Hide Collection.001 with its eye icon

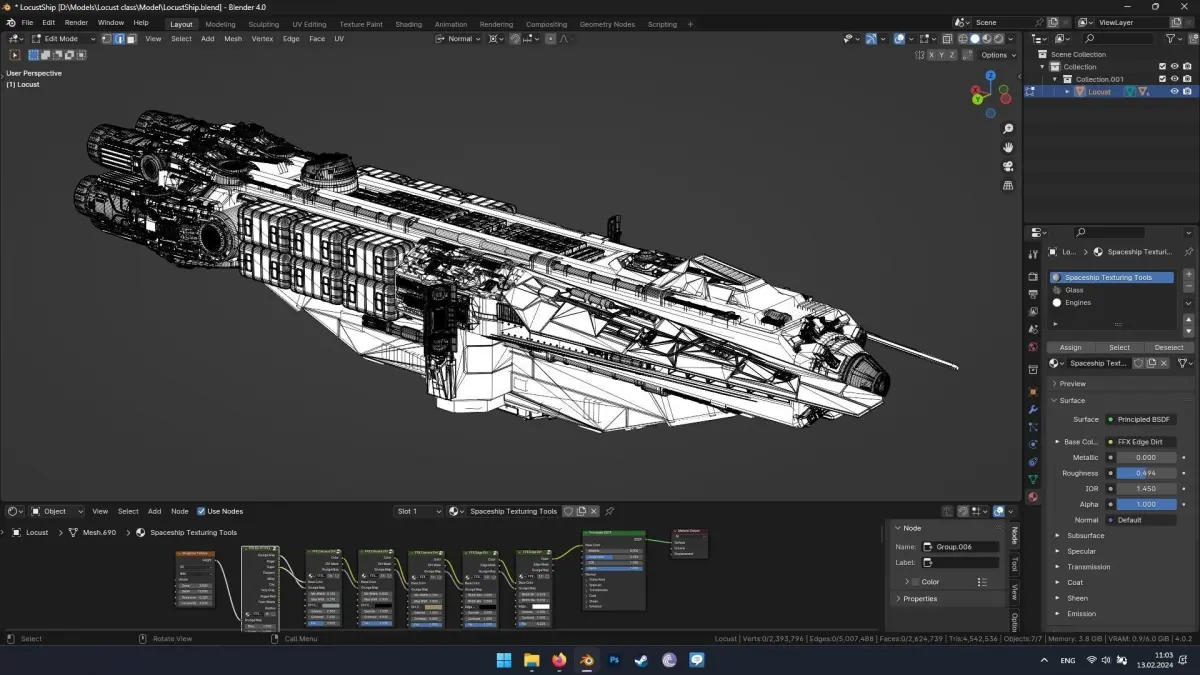coord(1175,79)
